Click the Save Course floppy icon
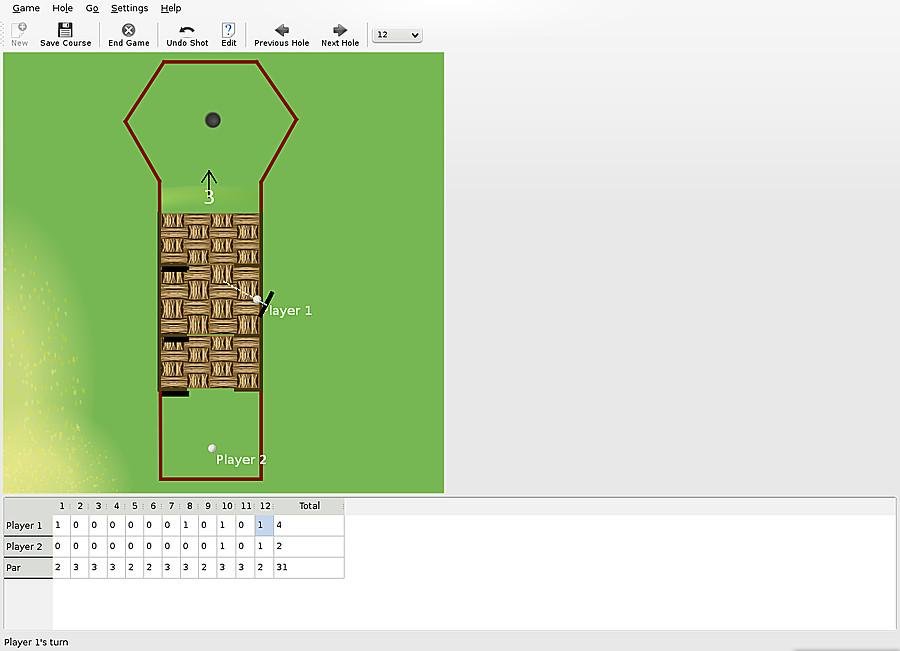 (65, 30)
